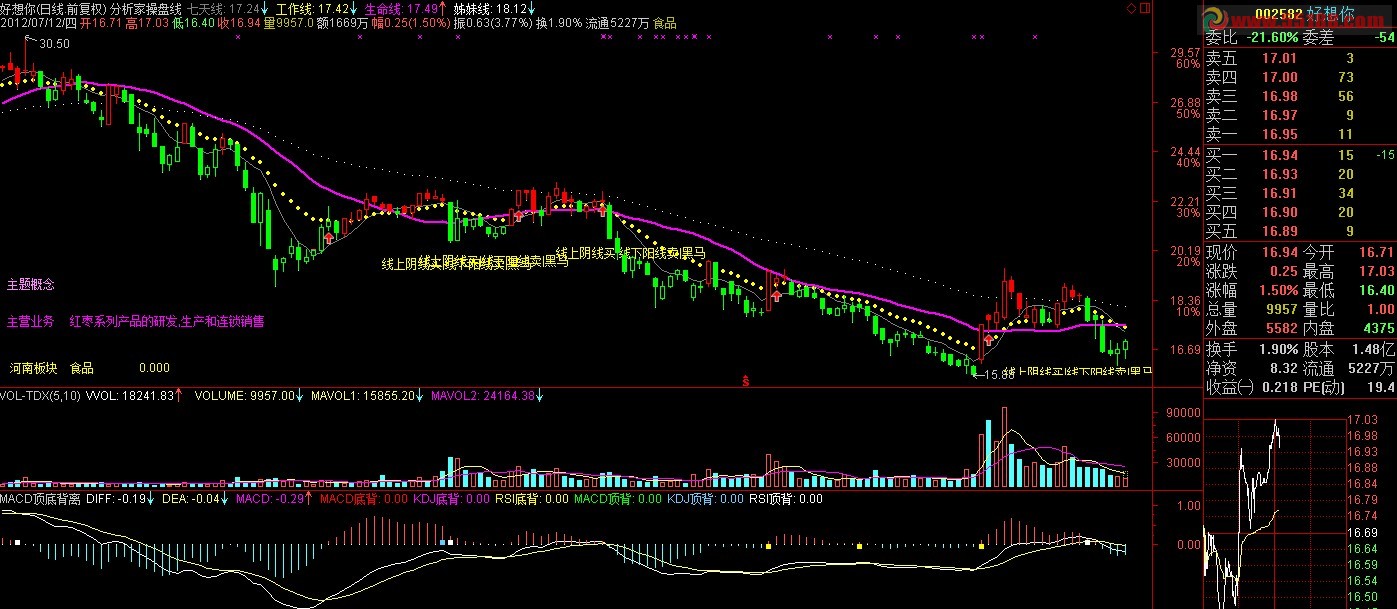1397x609 pixels.
Task: Click the PE(动) 19.4 value
Action: pos(1380,387)
